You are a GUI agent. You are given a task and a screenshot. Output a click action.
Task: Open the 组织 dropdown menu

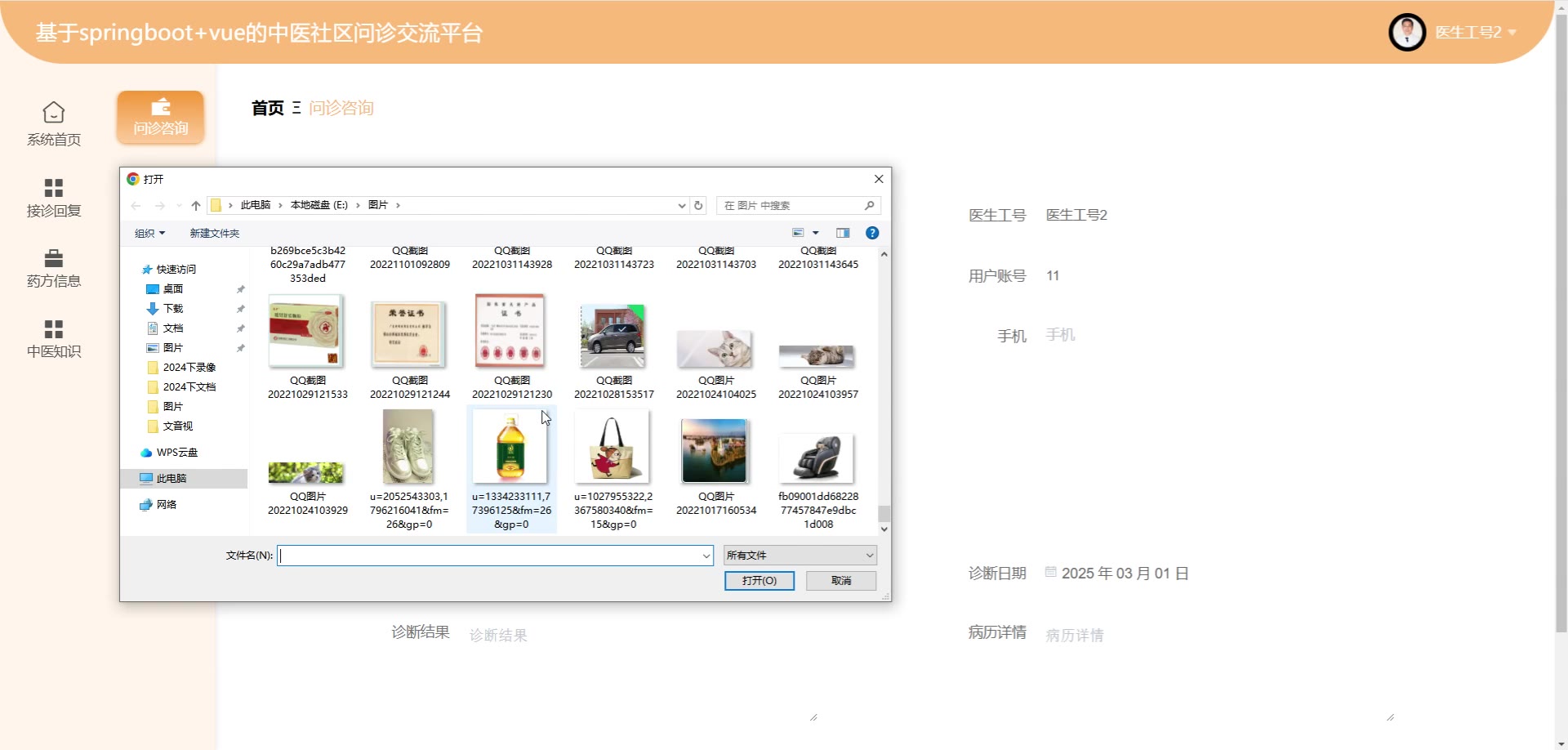(x=149, y=234)
